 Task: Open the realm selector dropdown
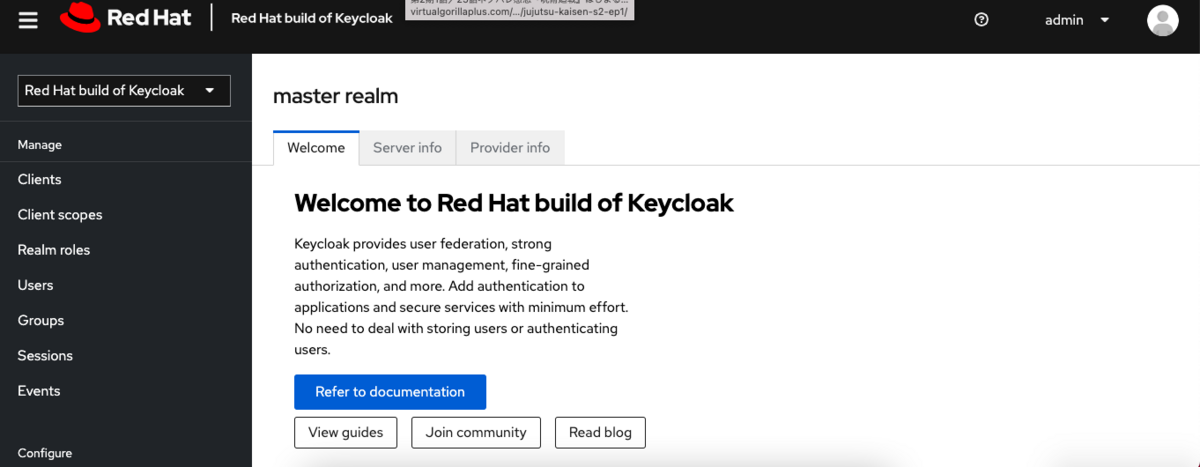[x=124, y=90]
